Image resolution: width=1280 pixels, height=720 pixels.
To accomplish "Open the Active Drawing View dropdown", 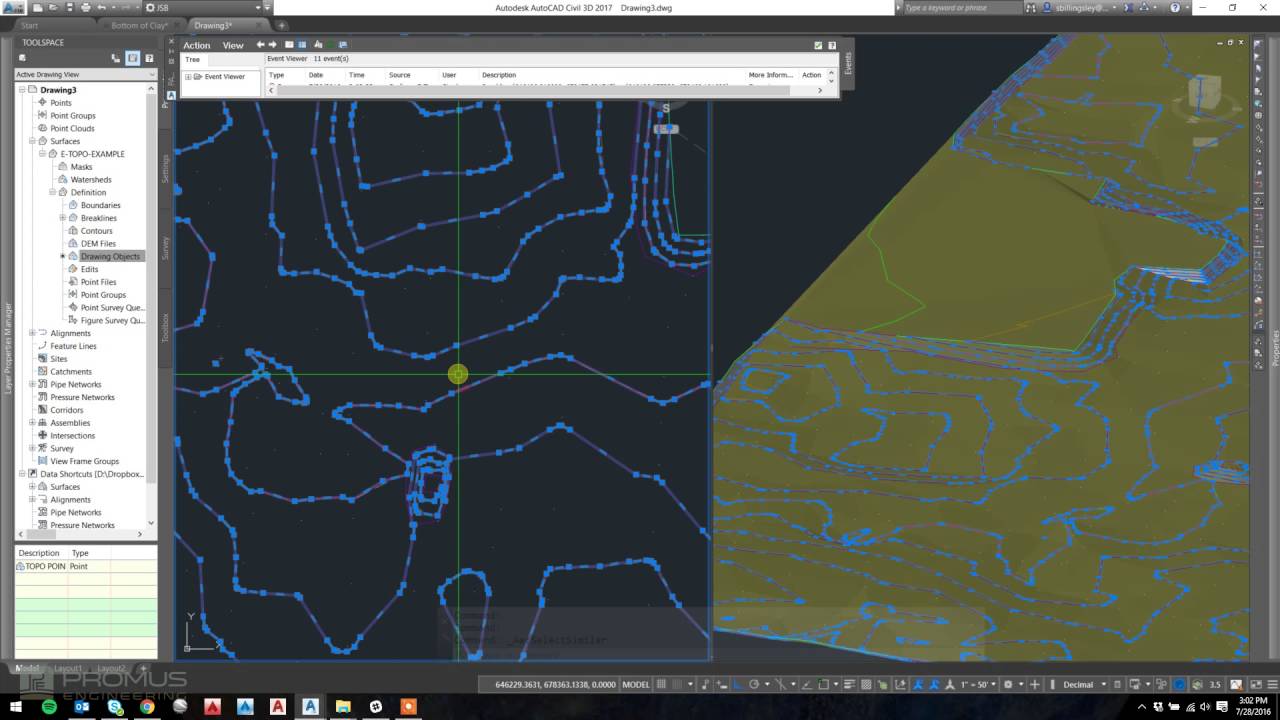I will pyautogui.click(x=85, y=74).
